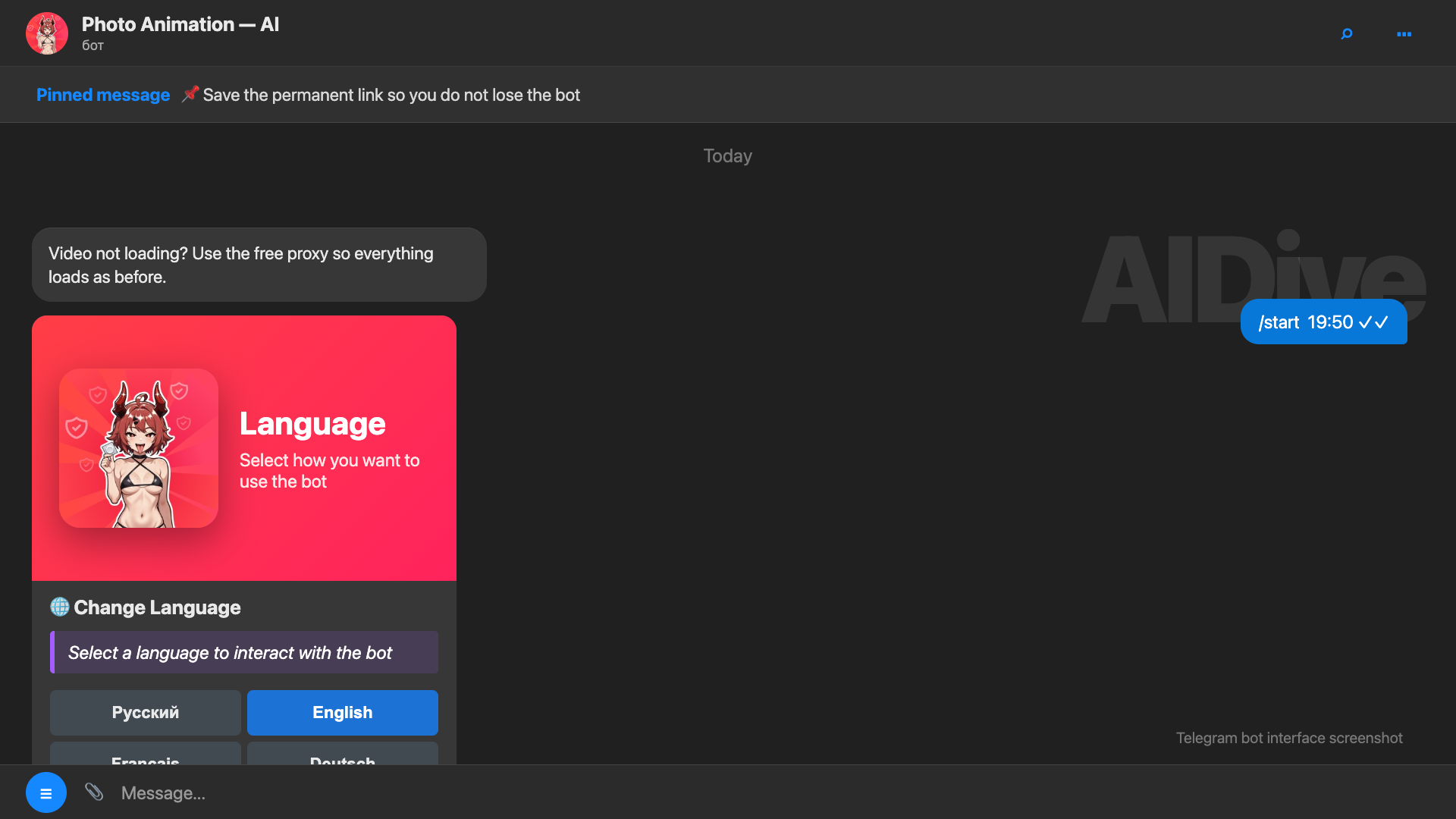This screenshot has width=1456, height=819.
Task: Click the 'бот' status under the title
Action: (x=93, y=45)
